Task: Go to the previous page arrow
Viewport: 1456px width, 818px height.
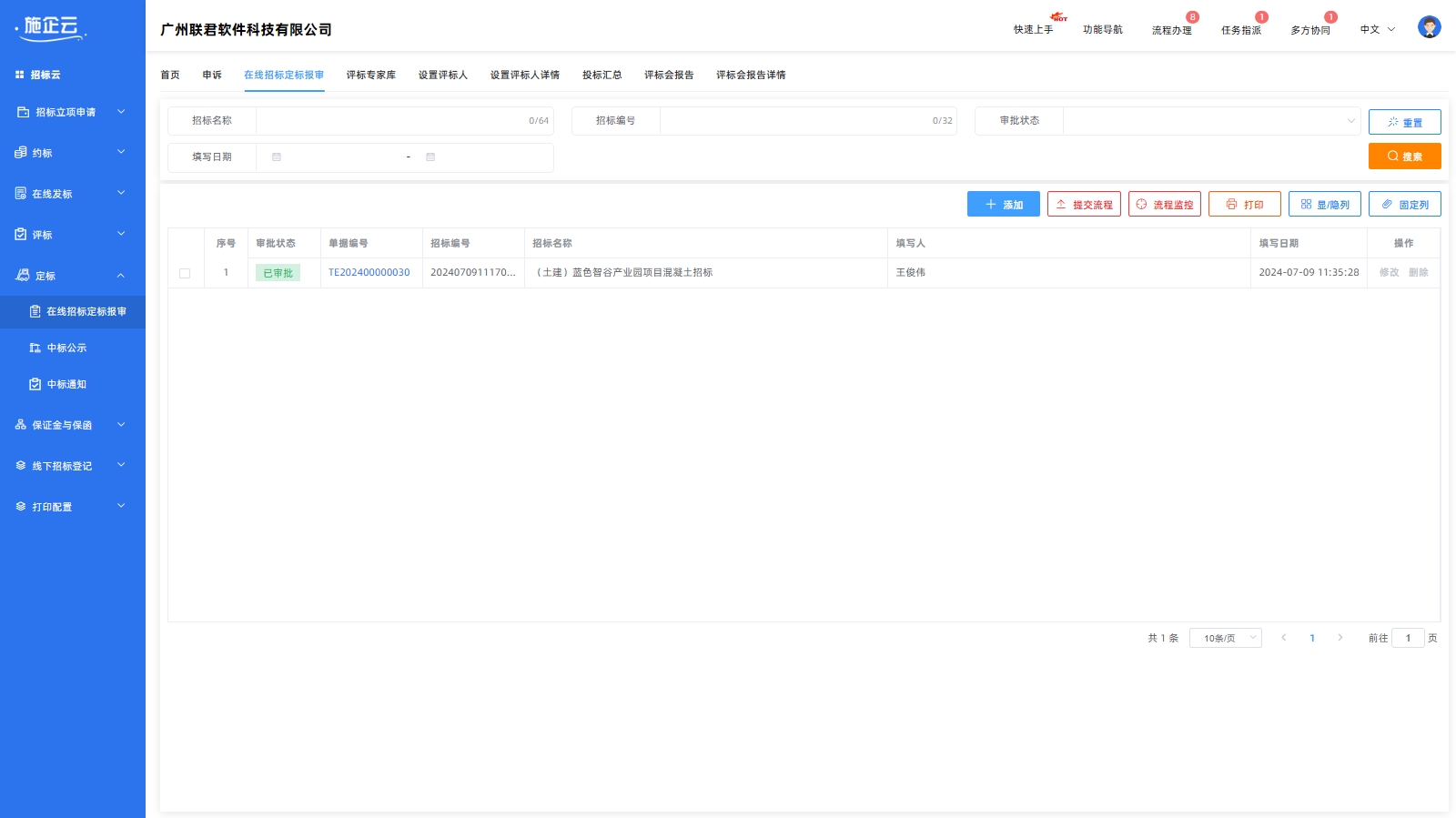Action: (1284, 638)
